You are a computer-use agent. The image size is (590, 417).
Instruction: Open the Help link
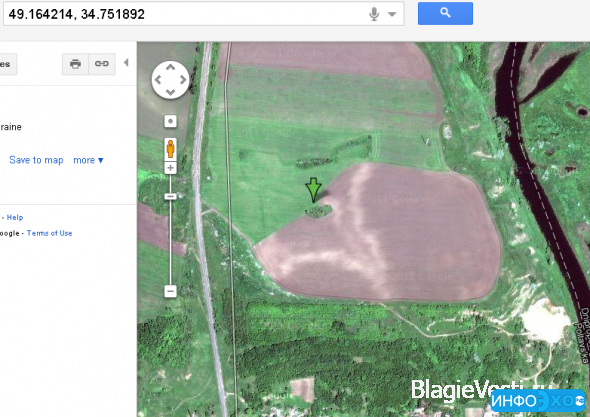tap(15, 217)
